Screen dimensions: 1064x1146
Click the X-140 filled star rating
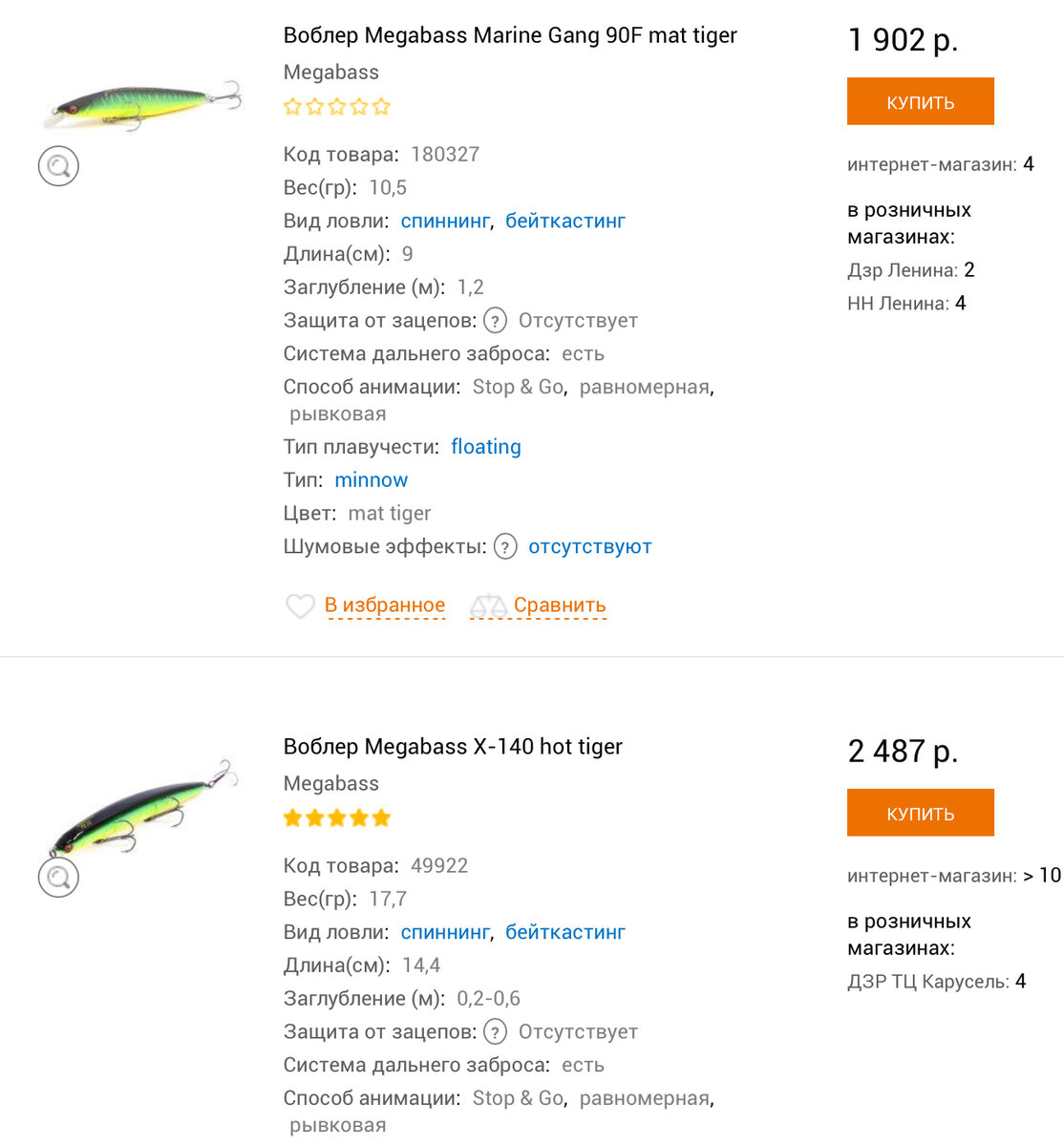[x=337, y=818]
